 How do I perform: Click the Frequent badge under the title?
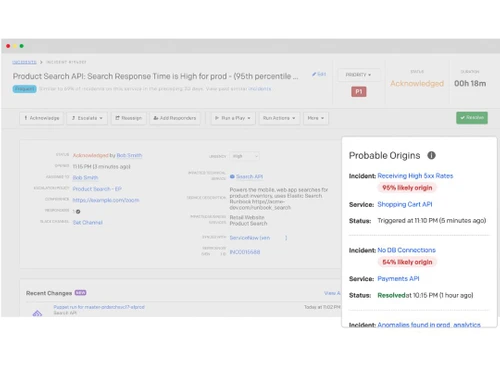24,89
